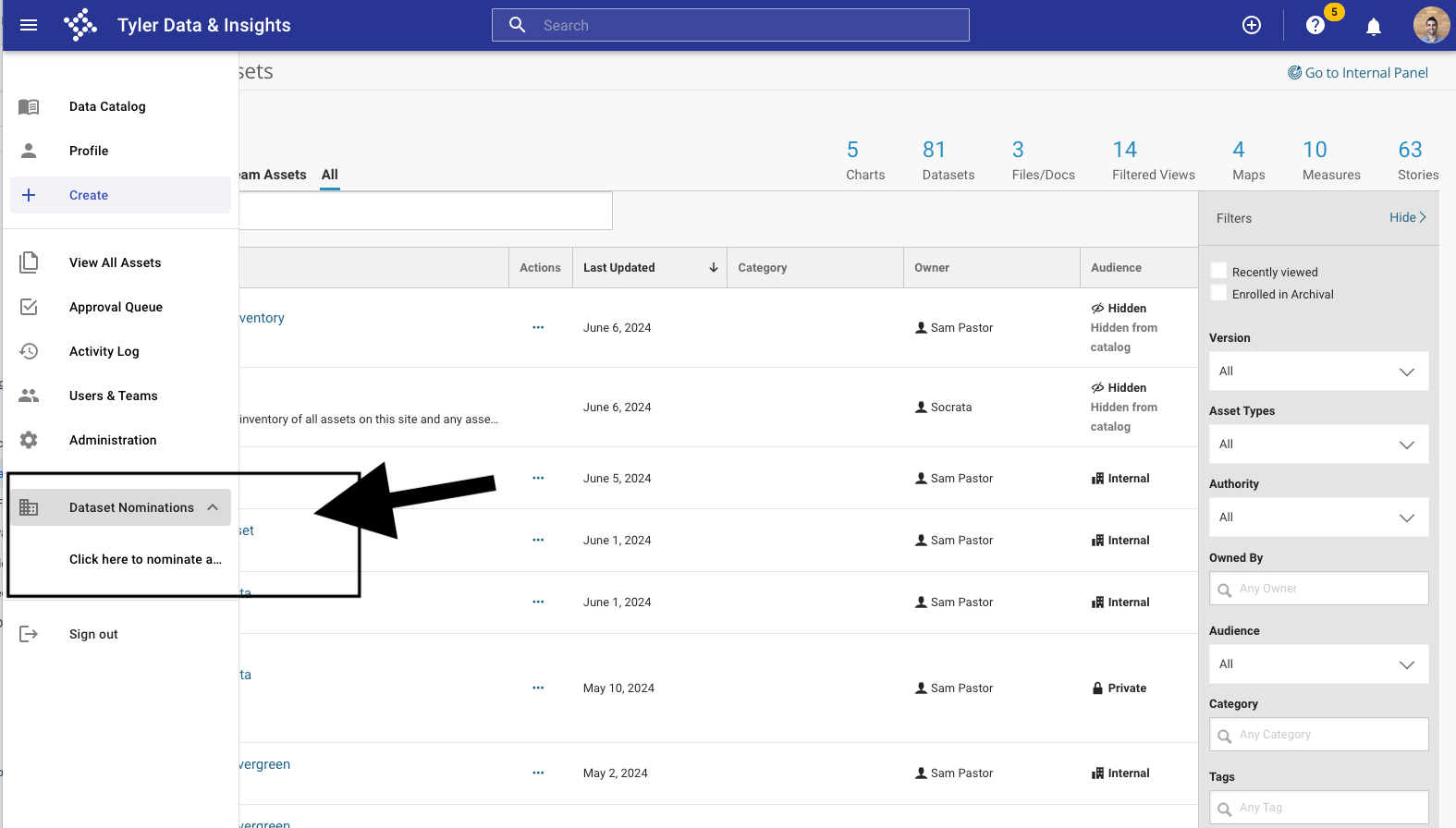Click the Sign out exit icon
This screenshot has width=1456, height=828.
(29, 634)
